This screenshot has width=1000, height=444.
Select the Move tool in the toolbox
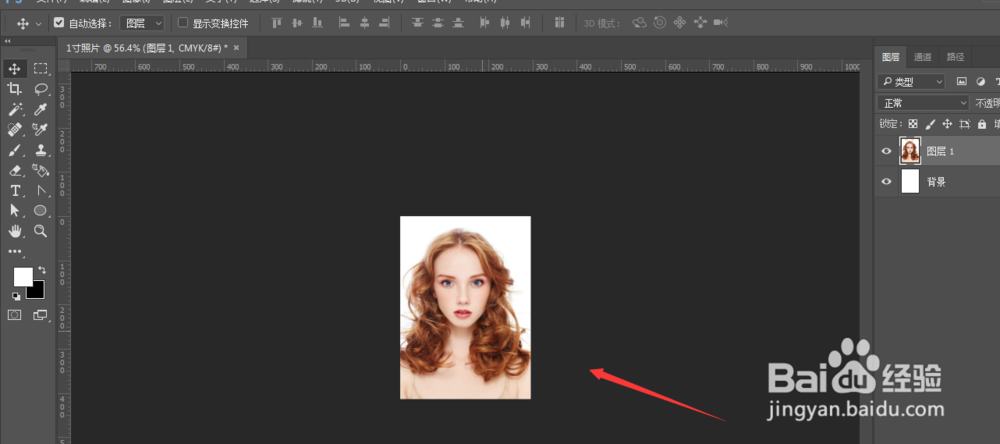click(x=15, y=68)
